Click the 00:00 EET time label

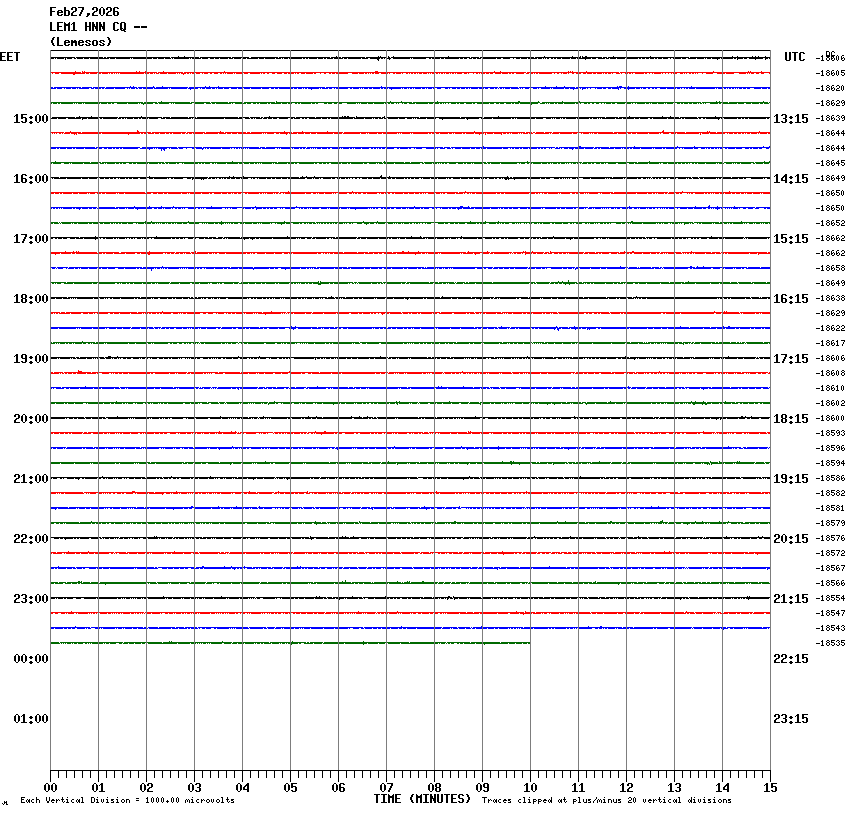[30, 659]
